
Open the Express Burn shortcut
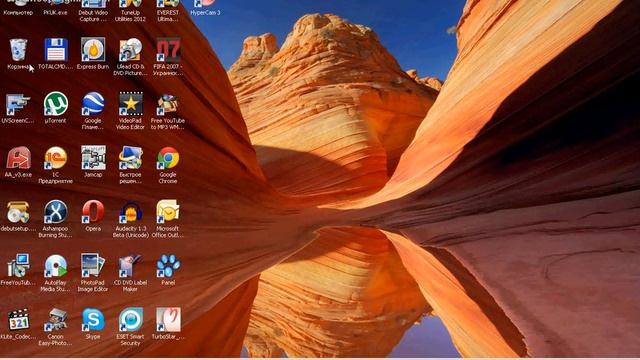point(93,50)
